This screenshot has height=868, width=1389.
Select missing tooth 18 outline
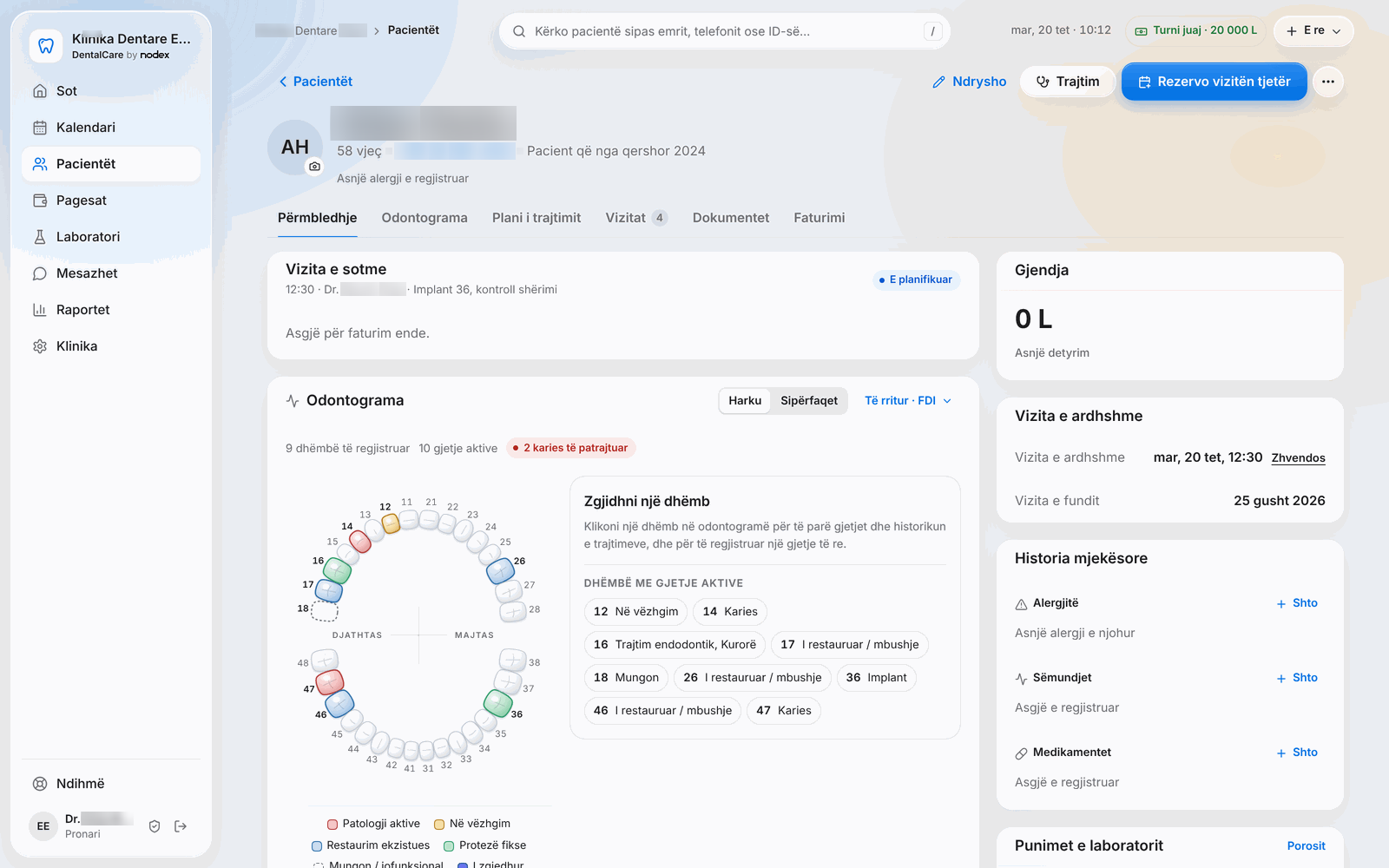[x=325, y=610]
